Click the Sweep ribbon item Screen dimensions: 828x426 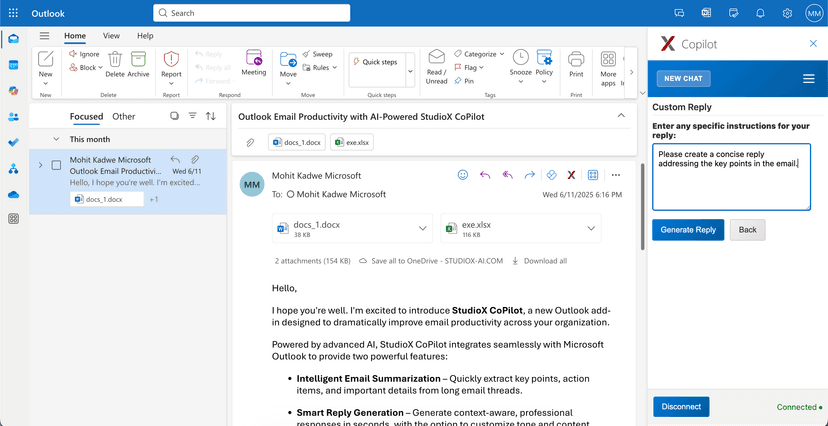[x=317, y=54]
